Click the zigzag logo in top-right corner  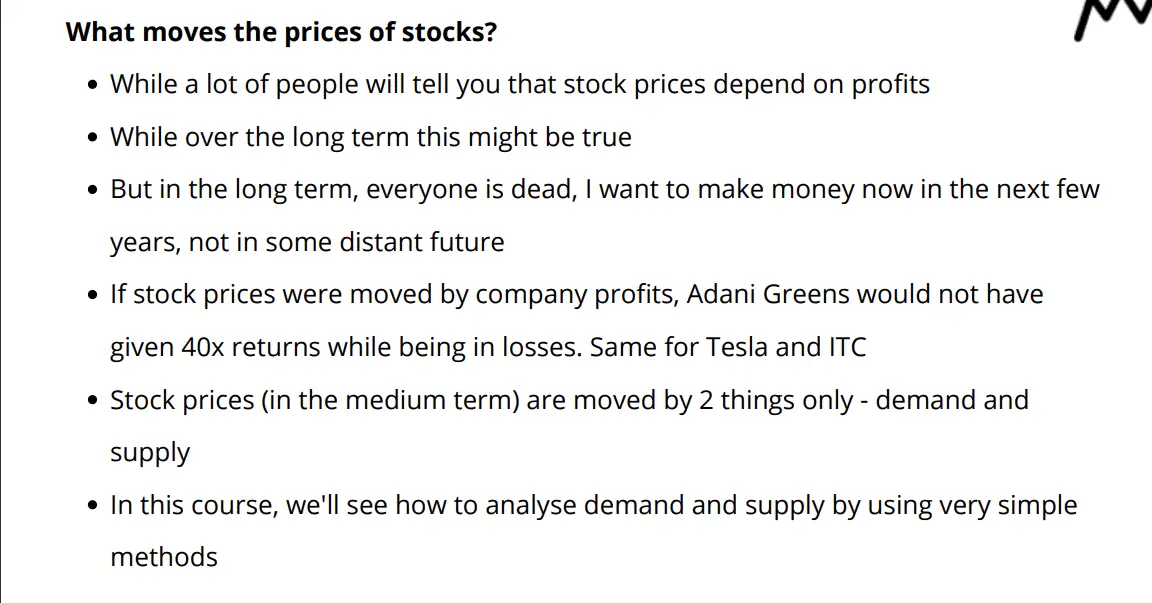pyautogui.click(x=1112, y=20)
